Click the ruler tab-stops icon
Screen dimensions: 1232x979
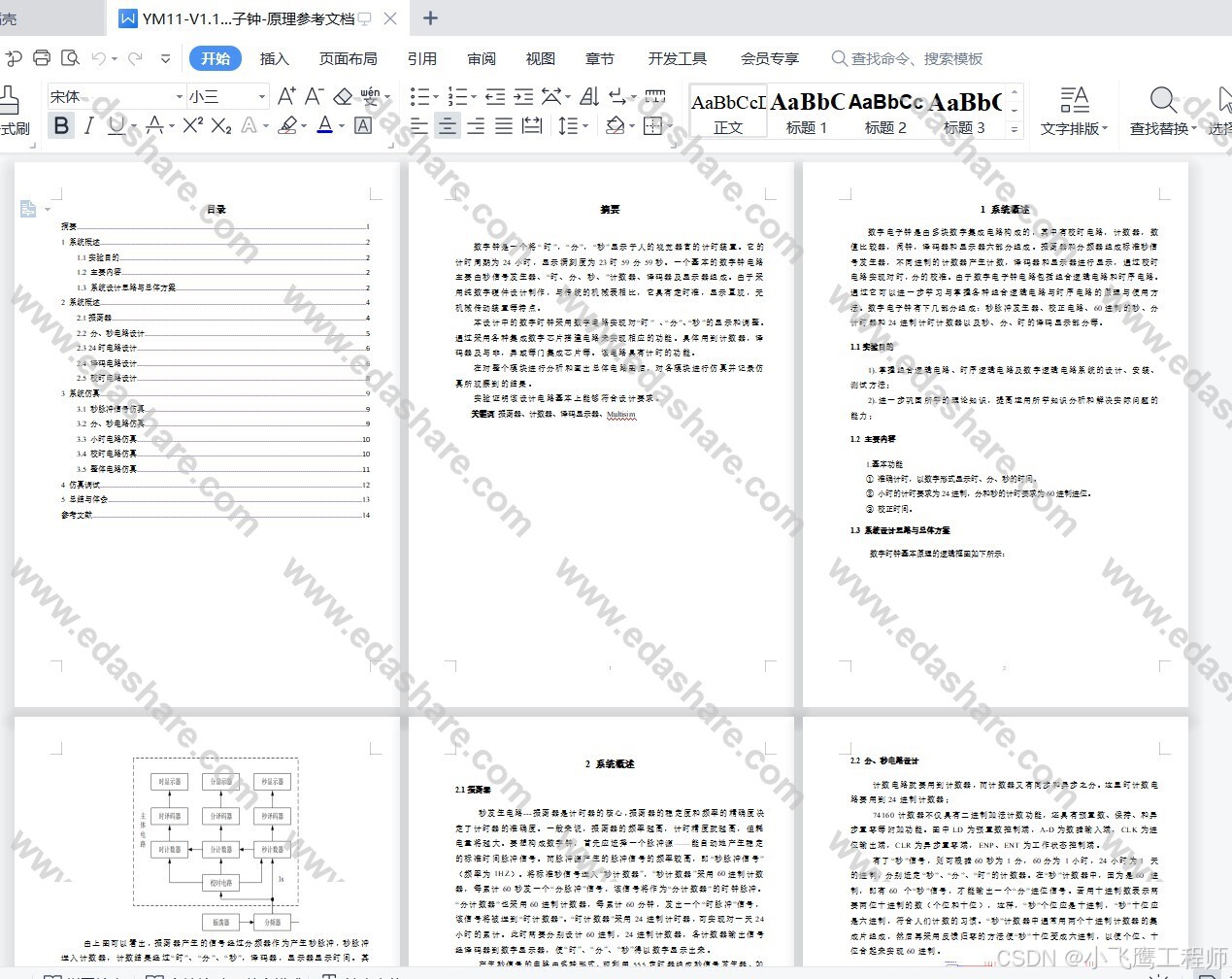point(655,96)
